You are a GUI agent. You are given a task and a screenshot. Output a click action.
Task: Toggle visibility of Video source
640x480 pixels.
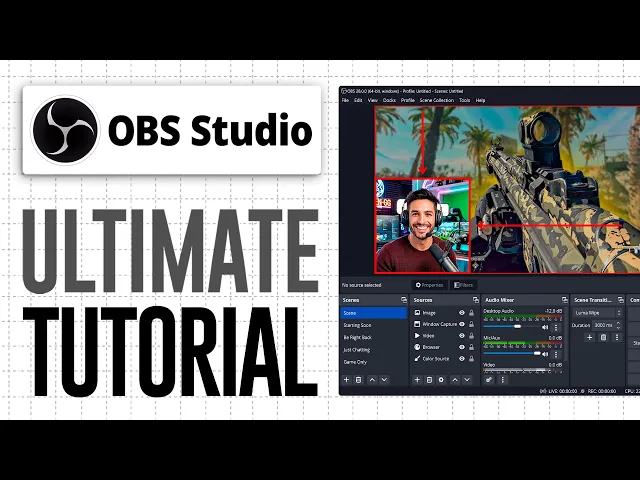click(462, 336)
